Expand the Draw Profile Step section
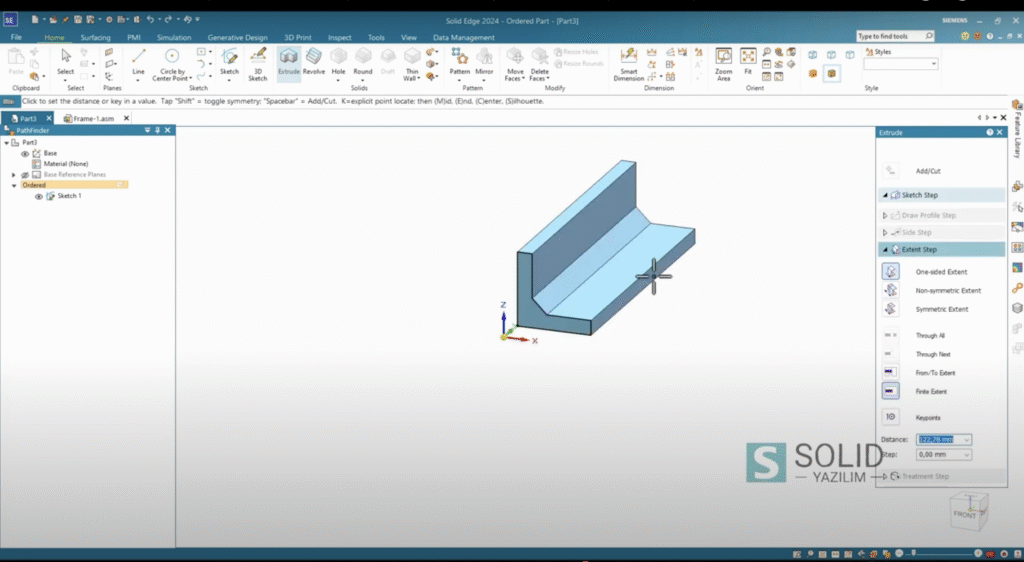This screenshot has width=1024, height=562. pyautogui.click(x=886, y=215)
